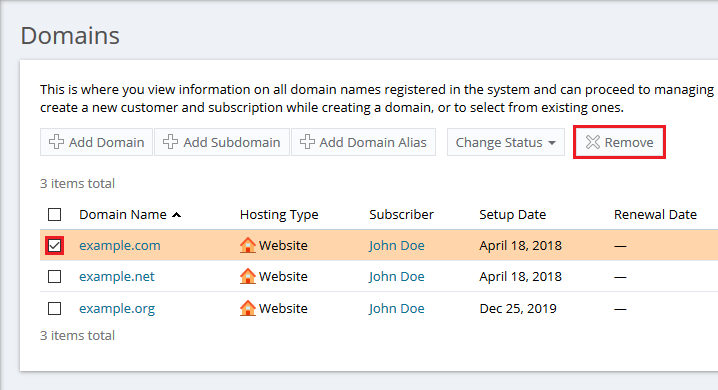Sort by the Renewal Date column

pos(655,215)
